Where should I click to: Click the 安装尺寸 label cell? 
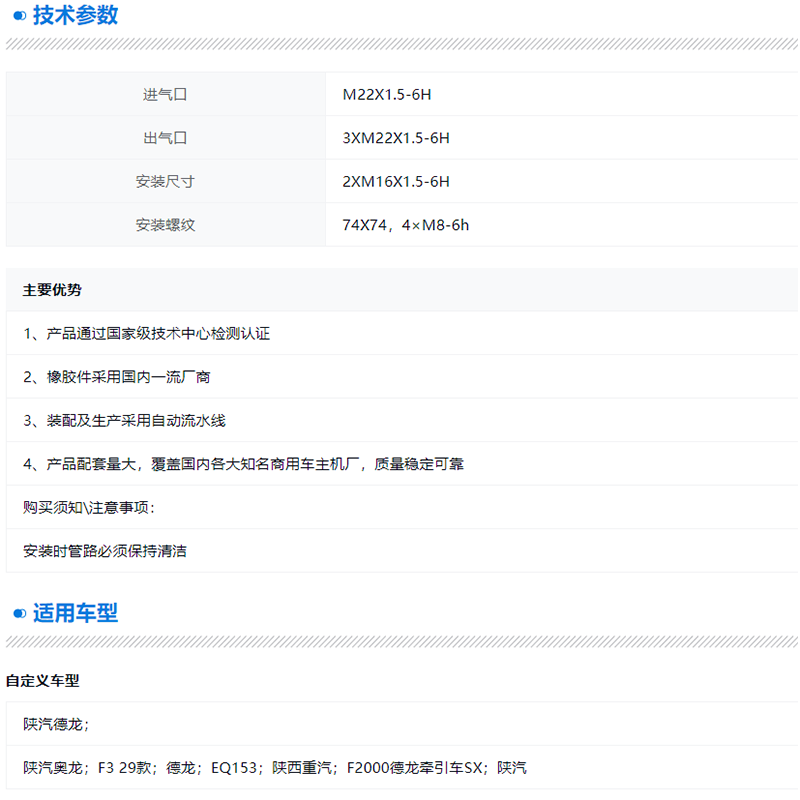pyautogui.click(x=165, y=182)
